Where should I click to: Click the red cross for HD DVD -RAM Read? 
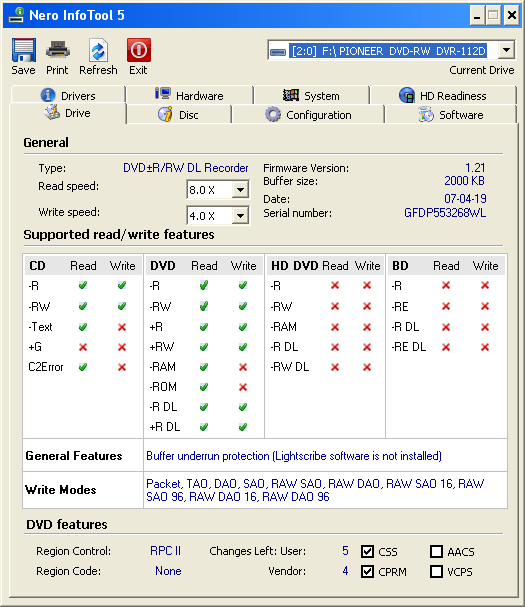pos(335,327)
